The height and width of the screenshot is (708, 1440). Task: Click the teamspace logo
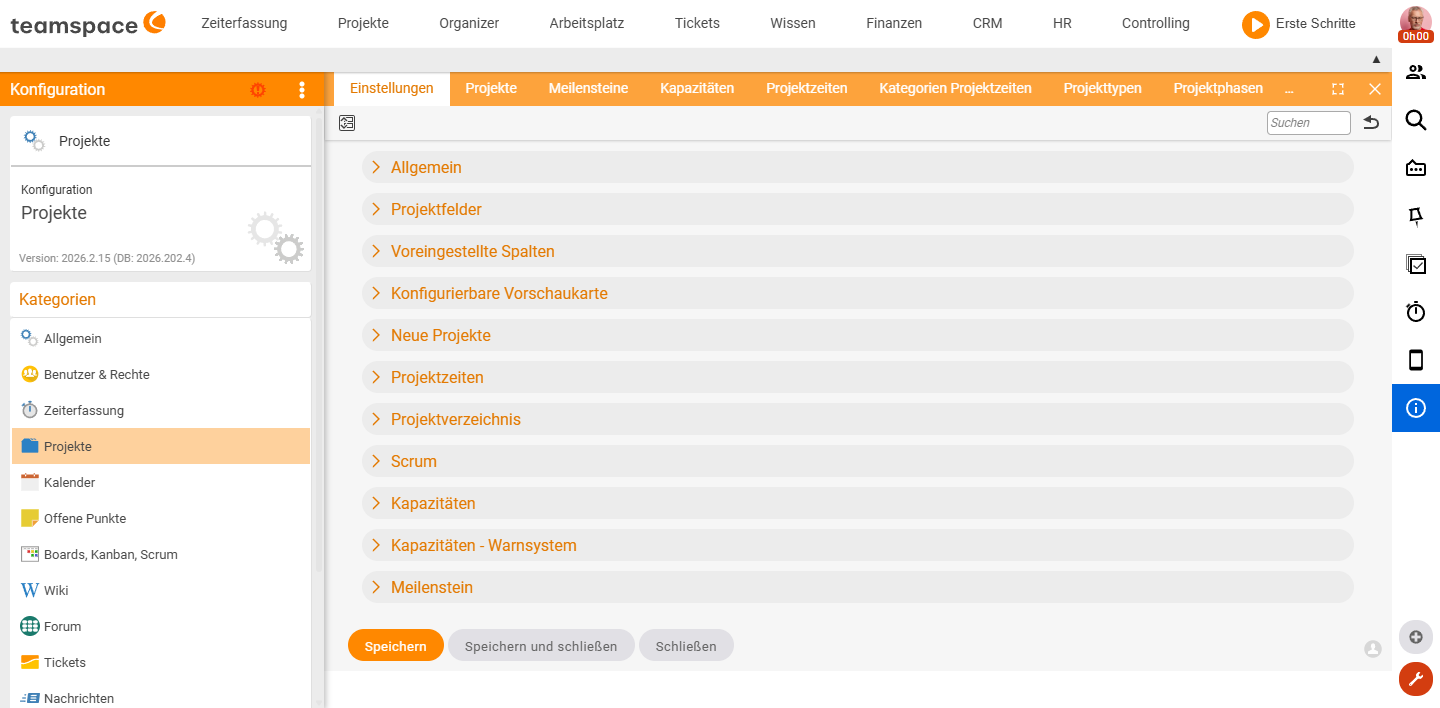click(88, 24)
